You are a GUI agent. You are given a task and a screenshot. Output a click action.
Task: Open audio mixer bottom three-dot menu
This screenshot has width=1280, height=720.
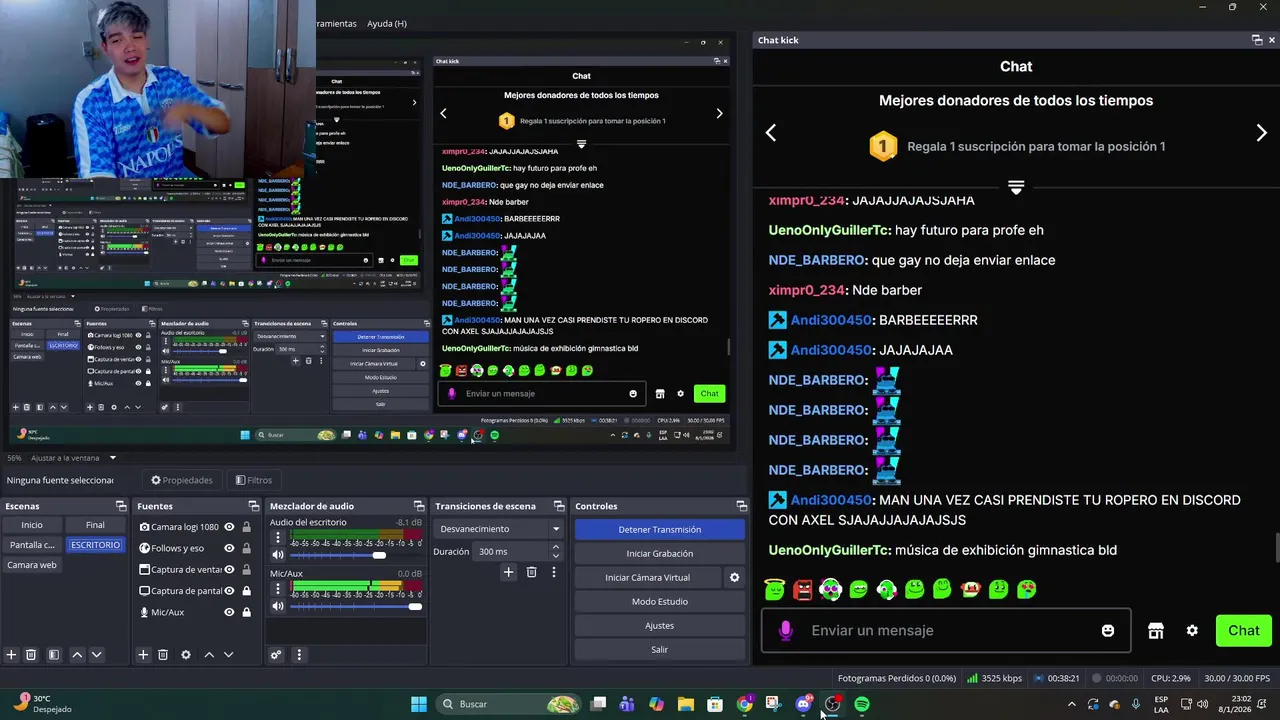click(298, 655)
